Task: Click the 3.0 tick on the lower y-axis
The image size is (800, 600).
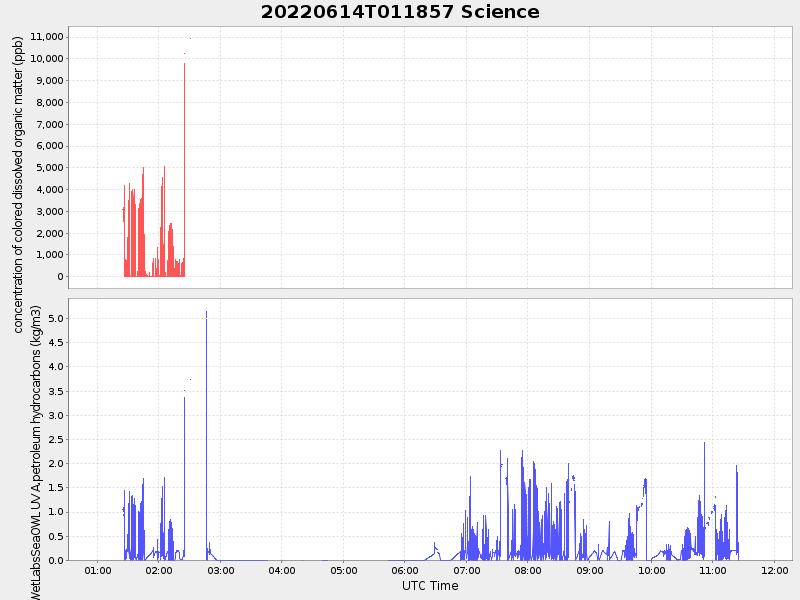Action: (56, 415)
